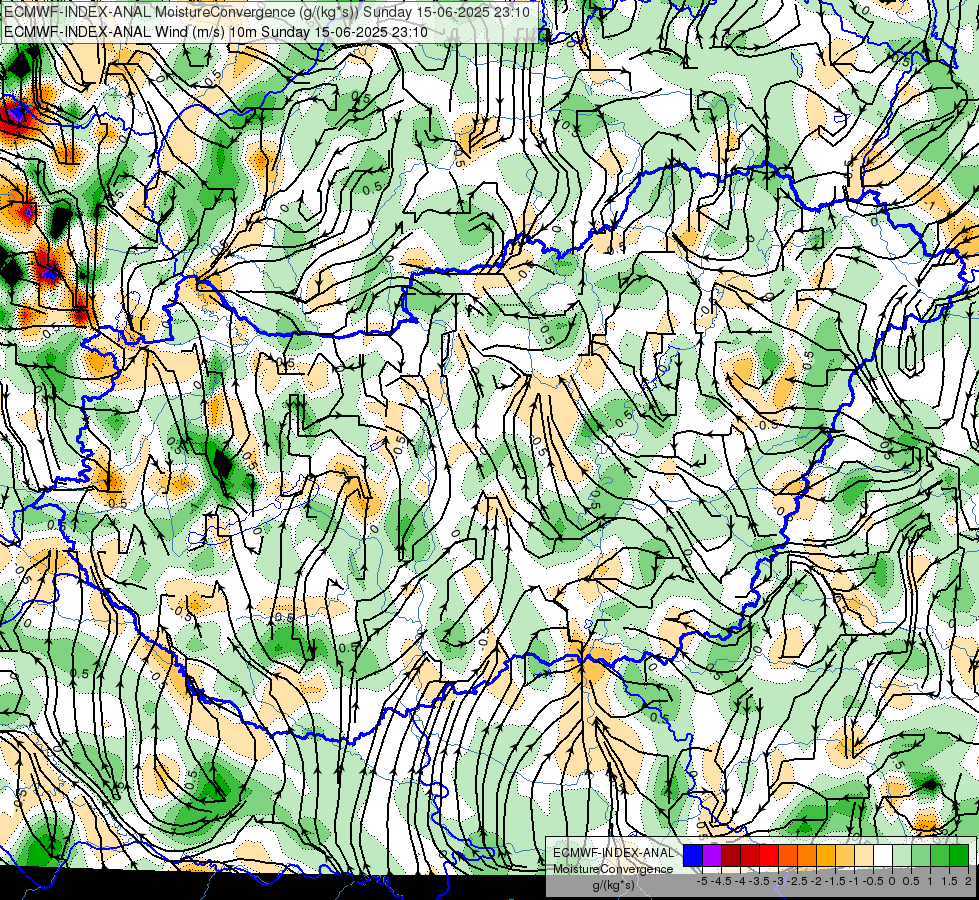The height and width of the screenshot is (900, 979).
Task: Select the medium green swatch between 1 and 1.5
Action: (940, 855)
